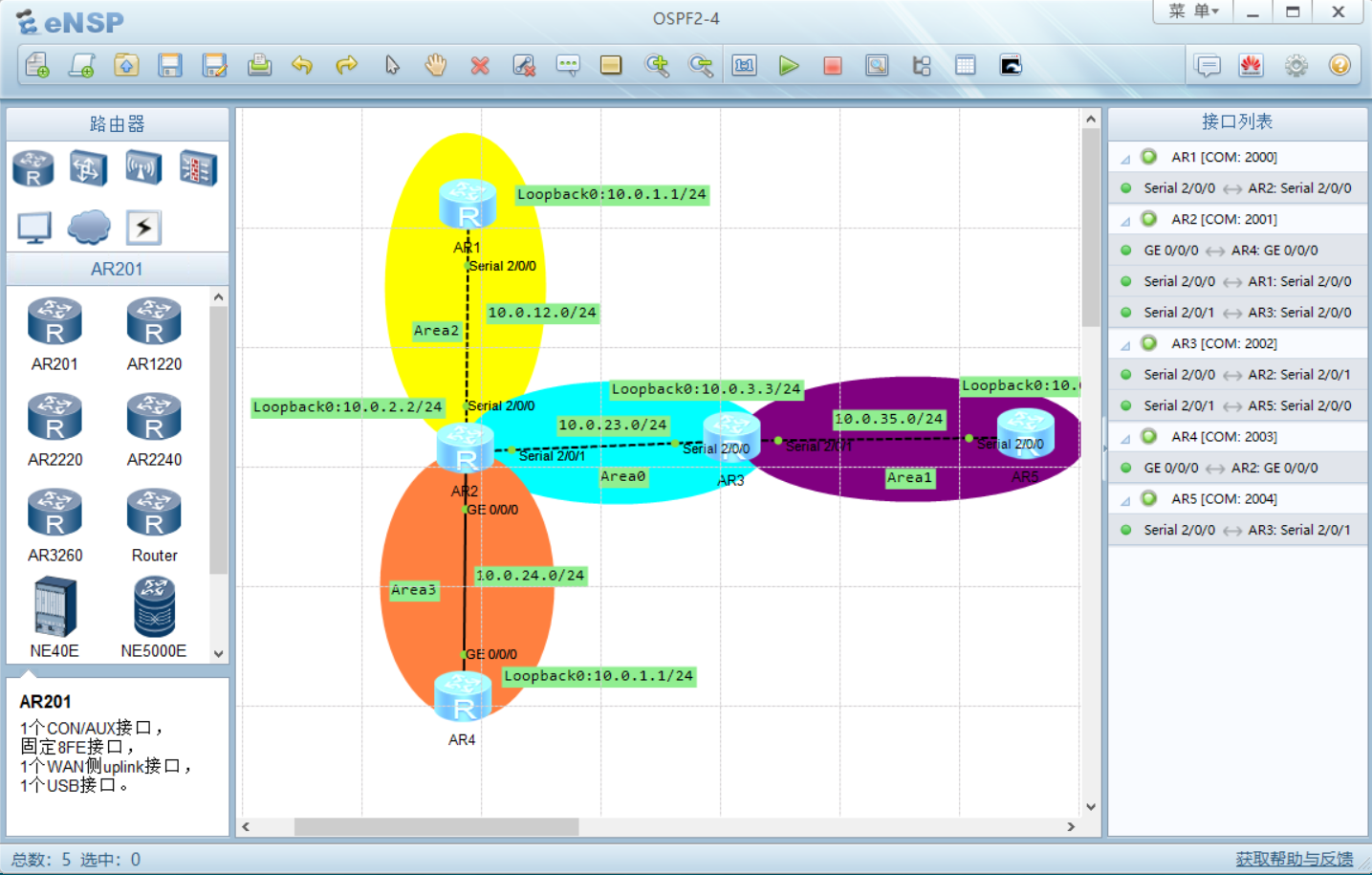Click the device list scroll down arrow

tap(219, 654)
